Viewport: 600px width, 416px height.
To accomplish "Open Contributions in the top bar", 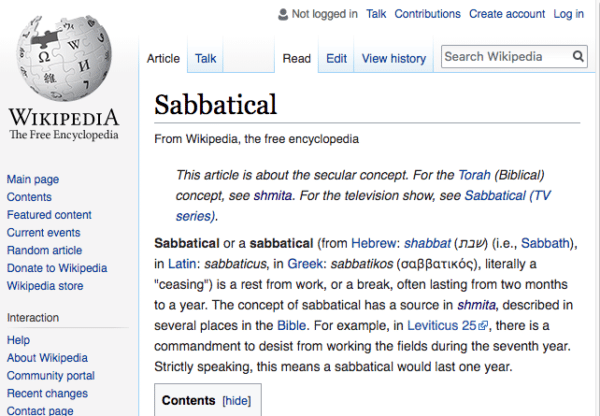I will (x=427, y=14).
